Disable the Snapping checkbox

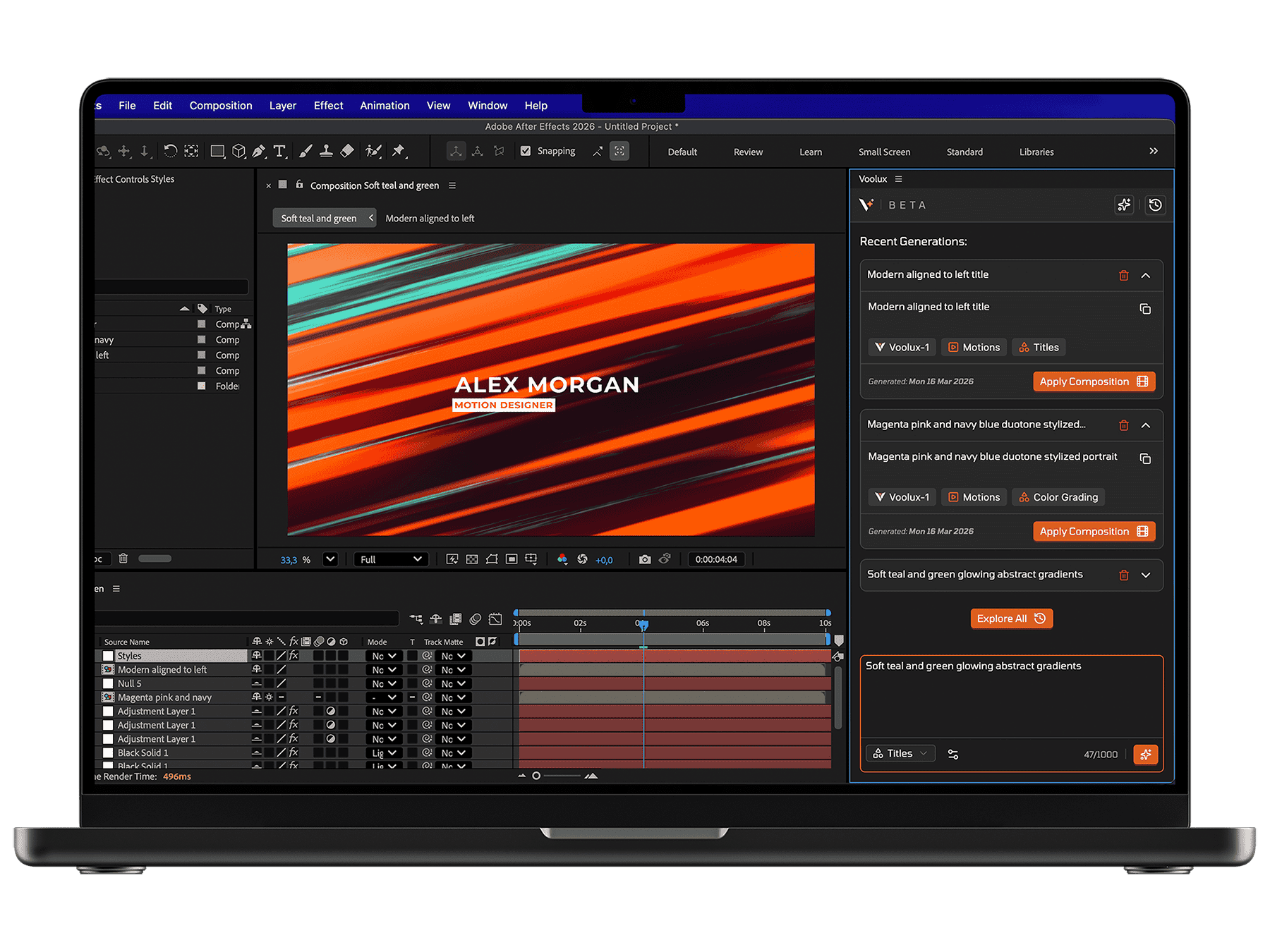526,151
